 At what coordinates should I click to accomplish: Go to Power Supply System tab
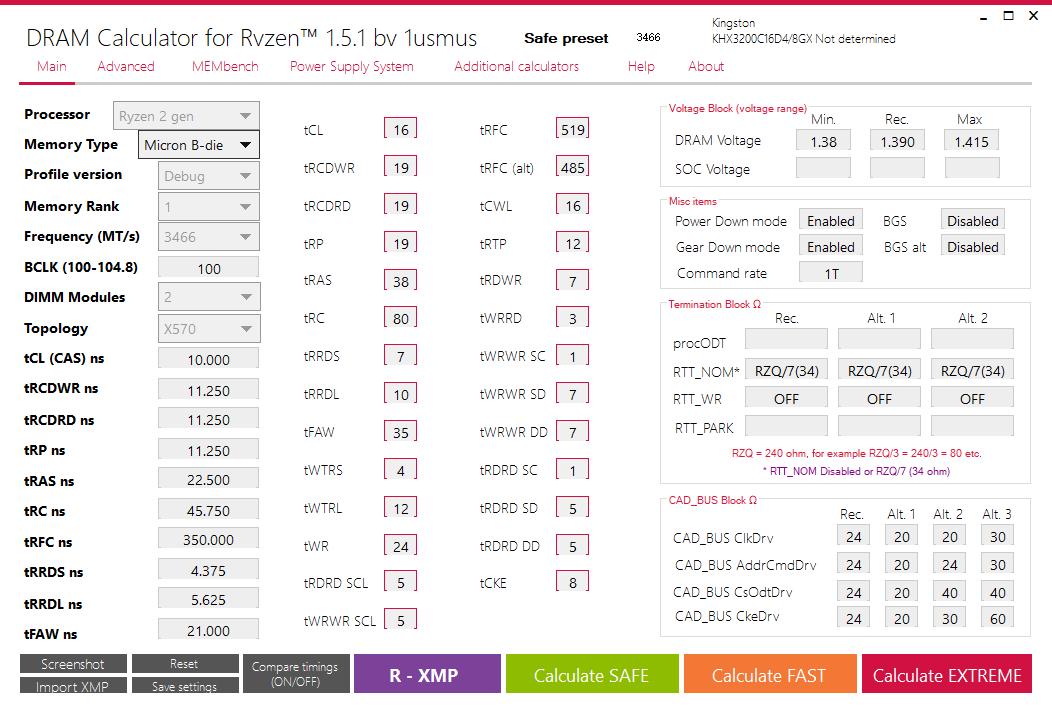pos(351,66)
